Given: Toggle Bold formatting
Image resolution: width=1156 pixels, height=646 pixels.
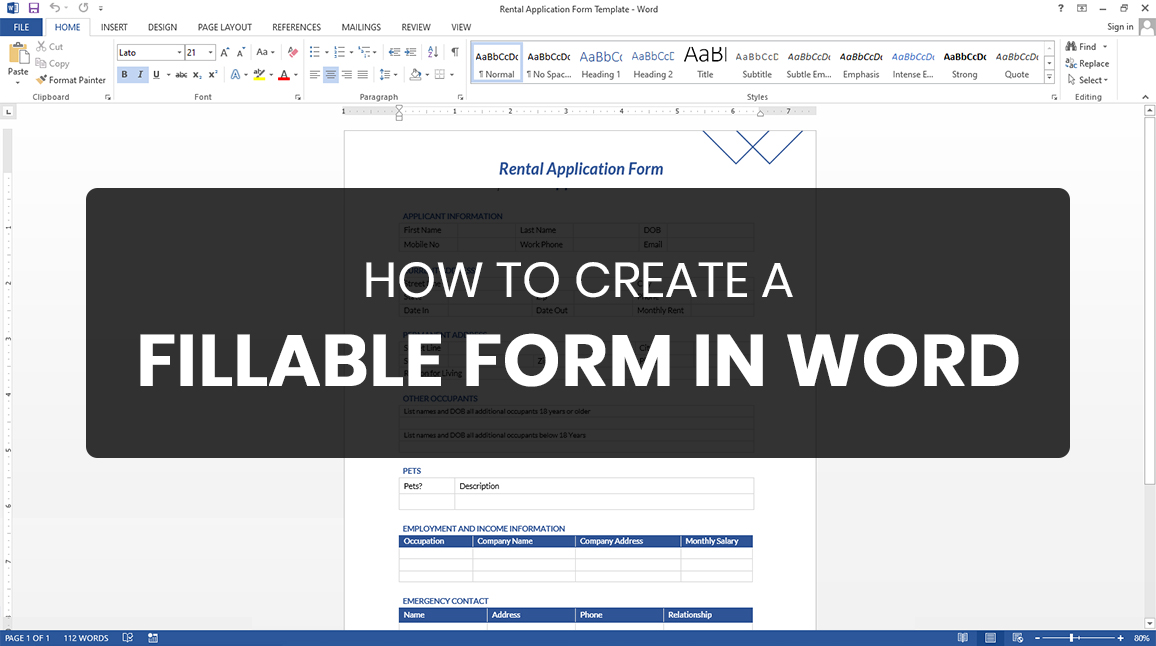Looking at the screenshot, I should click(x=124, y=74).
